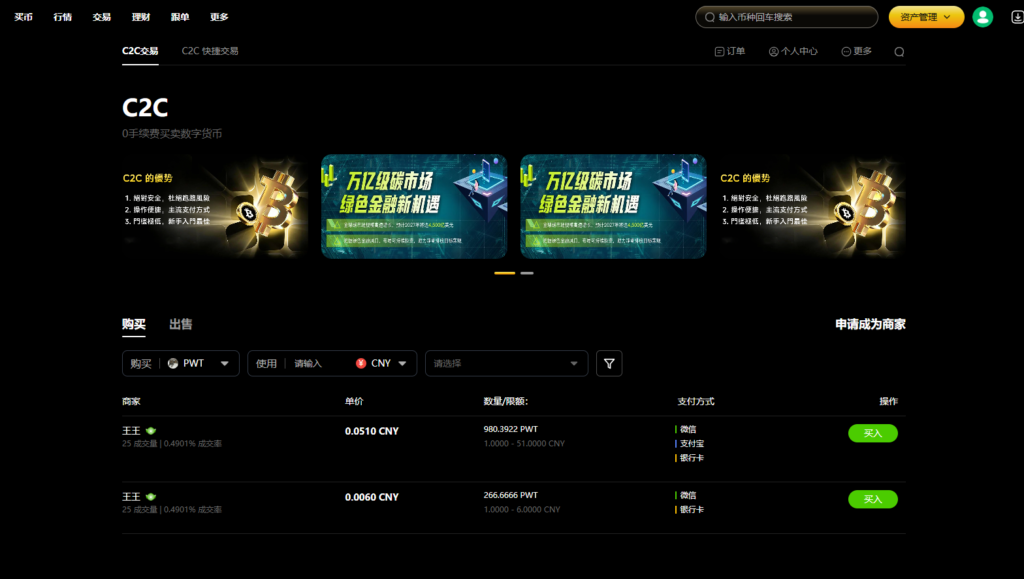The width and height of the screenshot is (1024, 579).
Task: Select the second carousel indicator dot
Action: point(527,271)
